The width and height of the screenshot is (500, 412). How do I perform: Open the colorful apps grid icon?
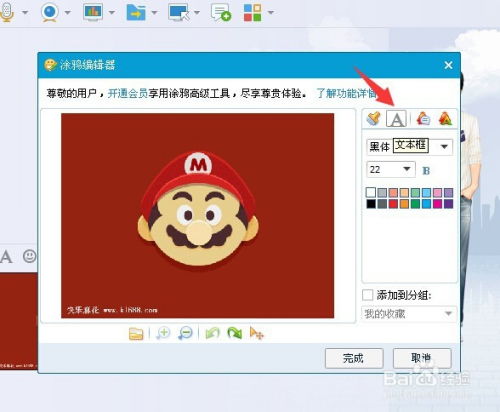click(252, 12)
